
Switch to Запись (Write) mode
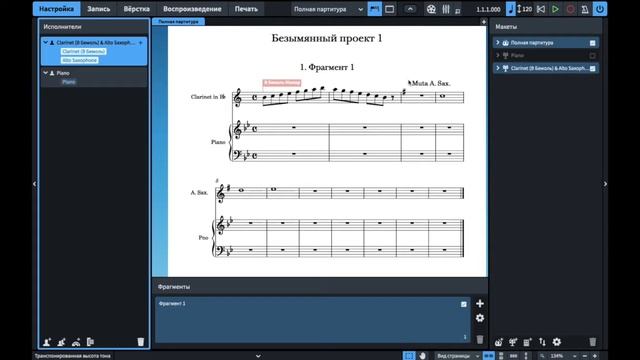click(98, 9)
